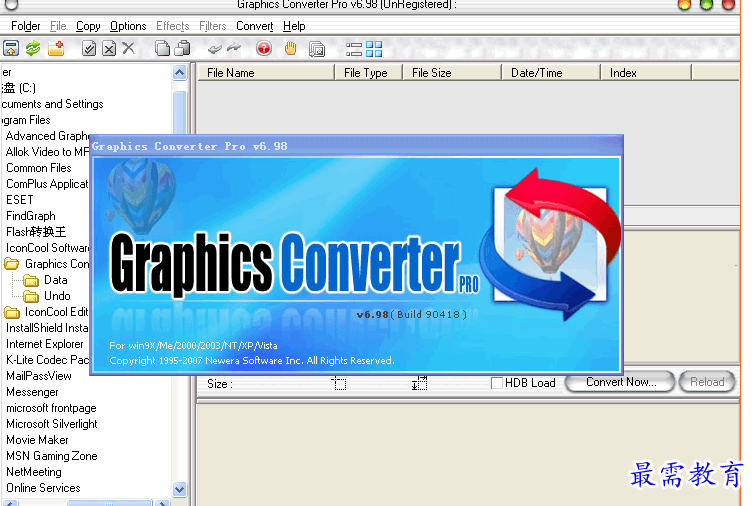Click the resize icon beside HDB Load
The height and width of the screenshot is (506, 752).
[x=419, y=383]
